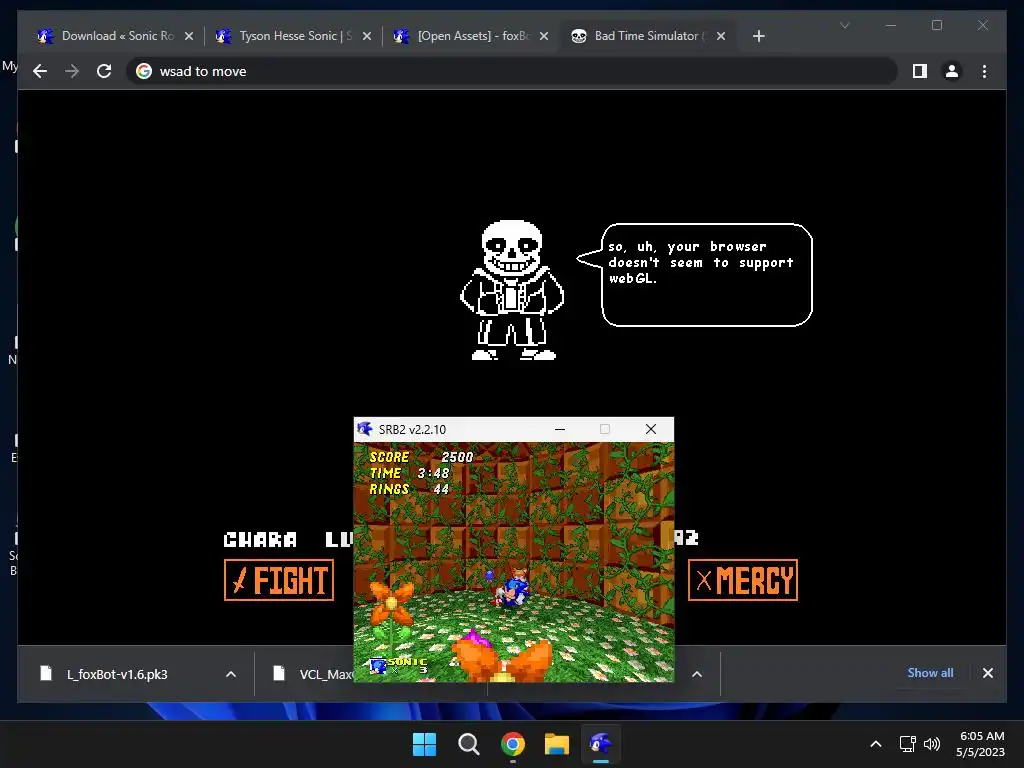Open the Windows Start menu

(x=424, y=744)
